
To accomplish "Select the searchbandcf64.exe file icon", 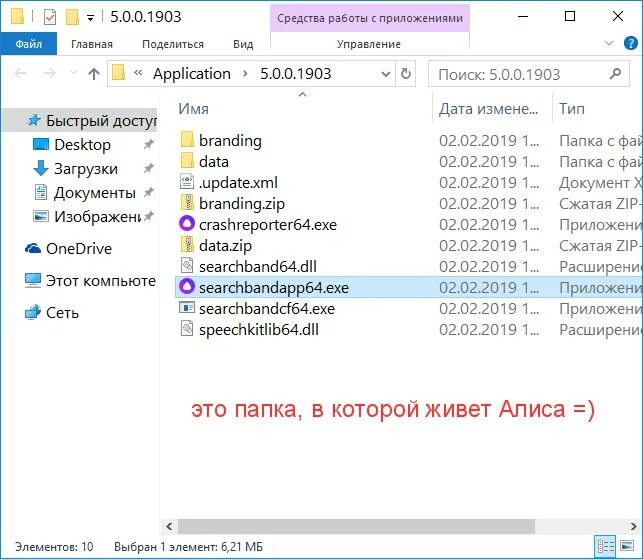I will click(x=187, y=308).
